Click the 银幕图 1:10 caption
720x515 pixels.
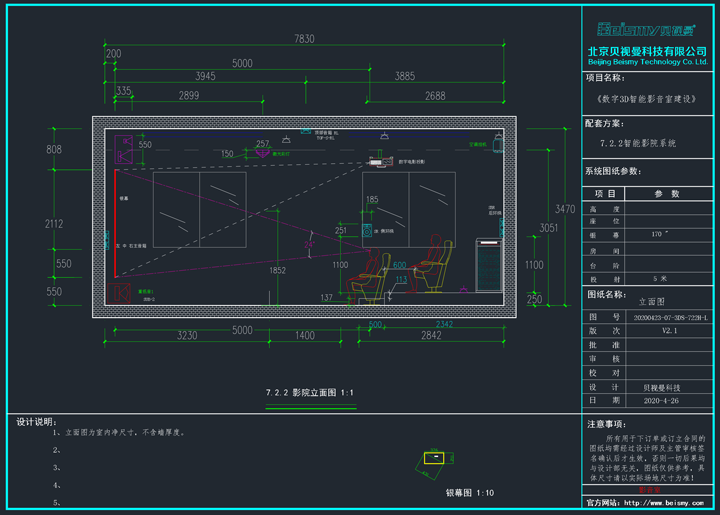(470, 493)
